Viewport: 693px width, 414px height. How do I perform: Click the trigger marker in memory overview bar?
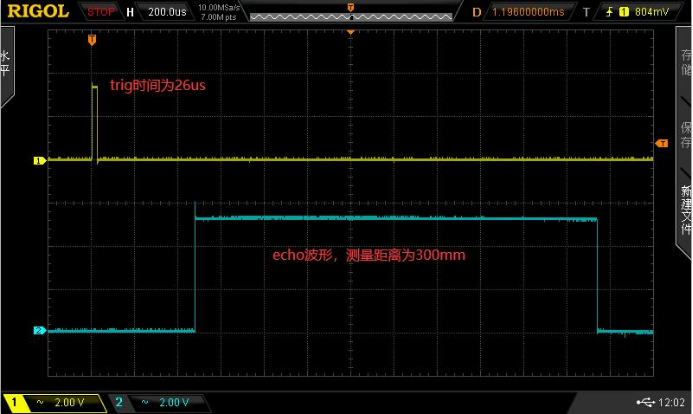click(350, 7)
